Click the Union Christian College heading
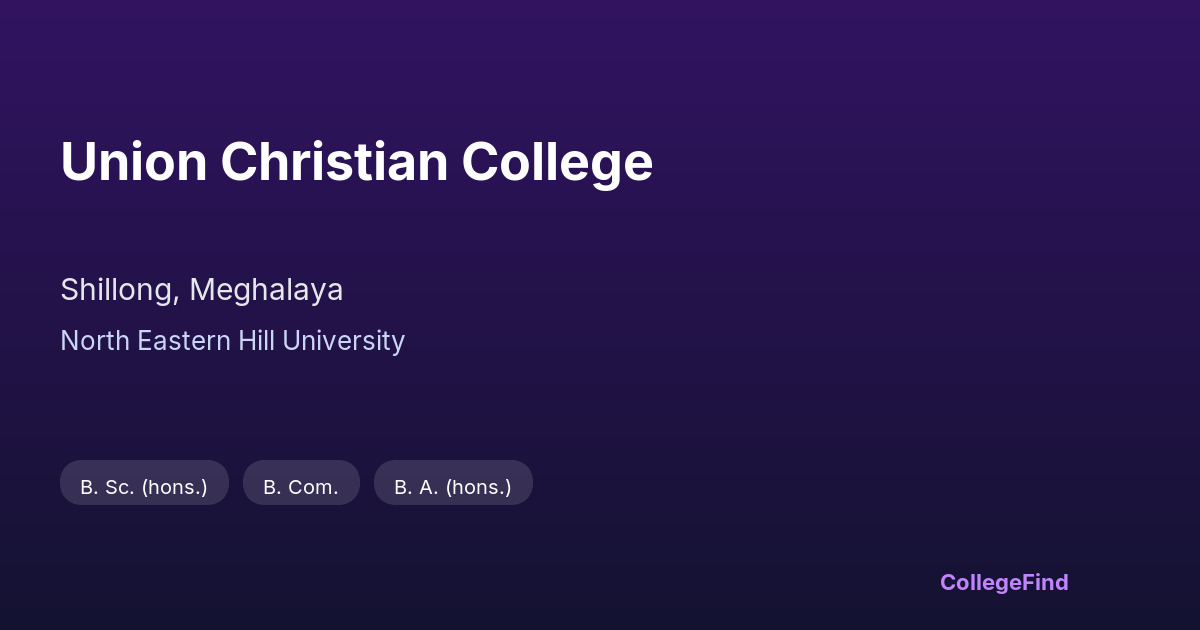Screen dimensions: 1200x630 [356, 162]
